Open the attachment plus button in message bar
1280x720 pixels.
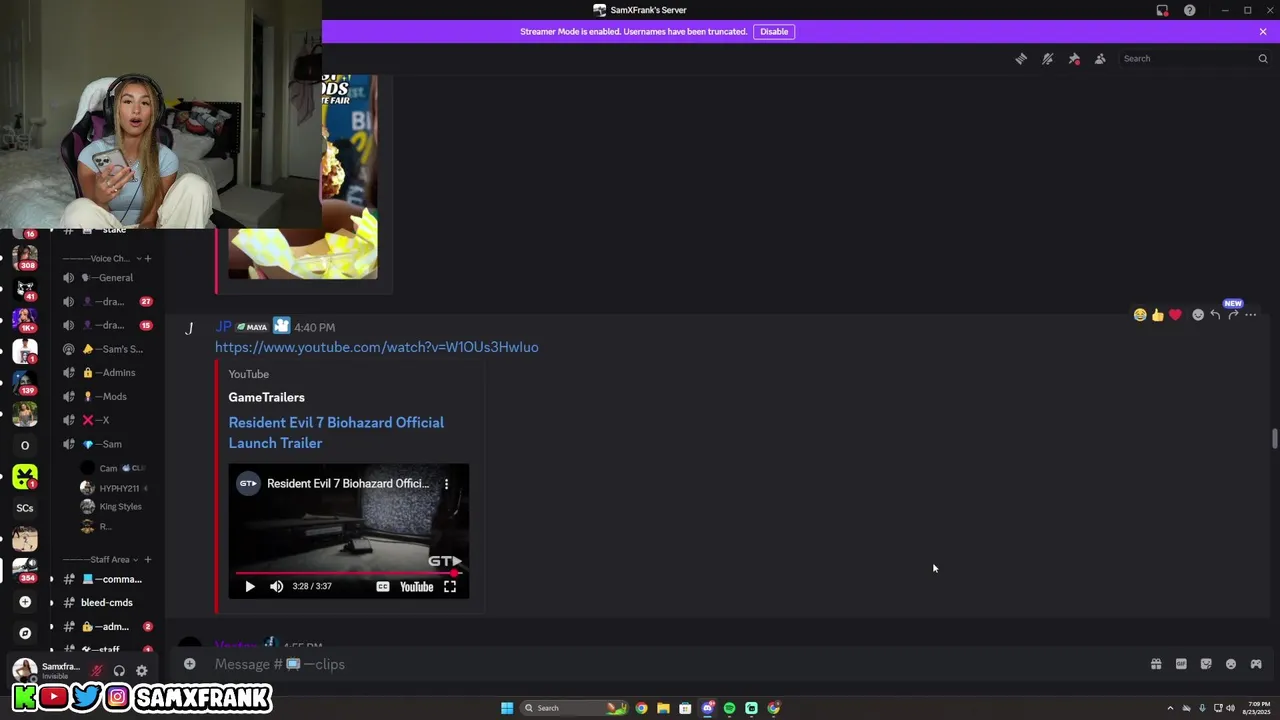(189, 664)
